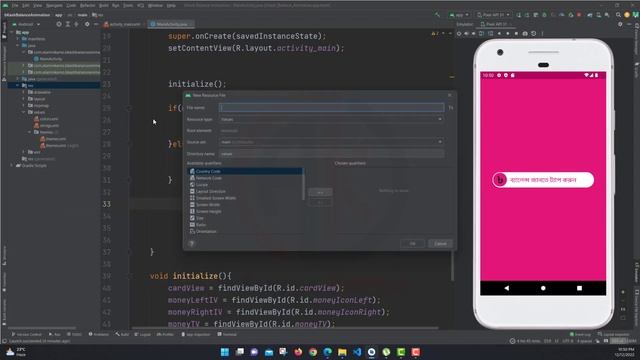Expand the manifests folder in project tree
Image resolution: width=640 pixels, height=360 pixels.
(18, 39)
